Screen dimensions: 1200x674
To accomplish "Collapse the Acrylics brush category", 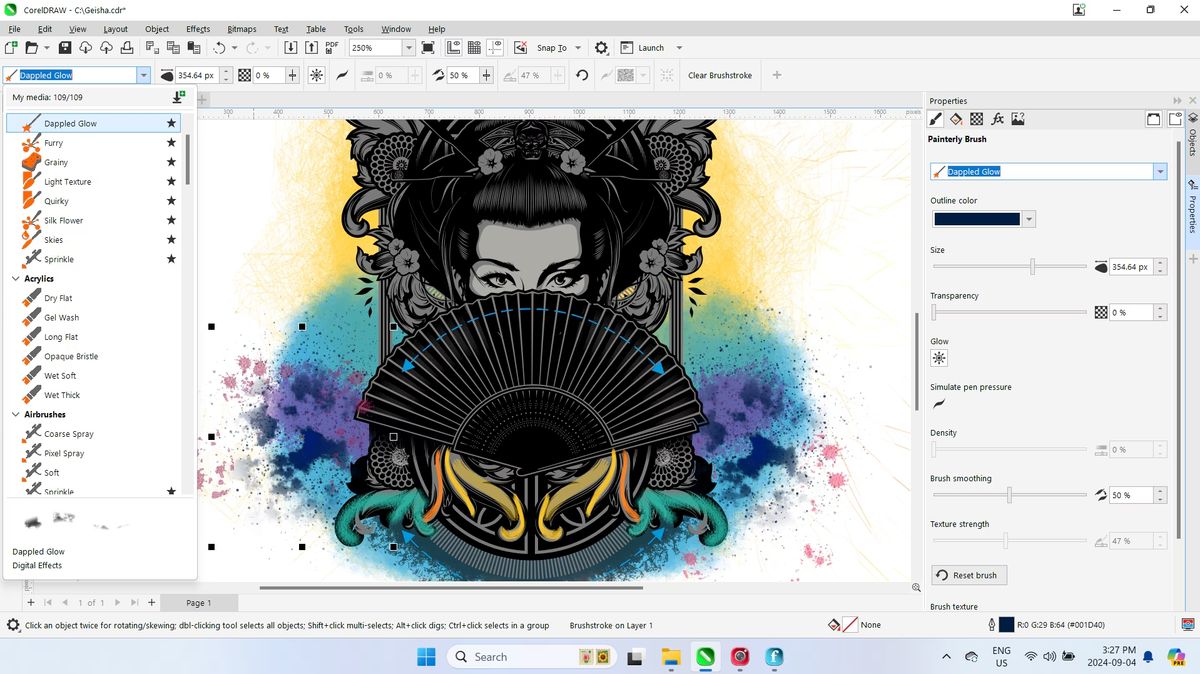I will click(x=16, y=278).
